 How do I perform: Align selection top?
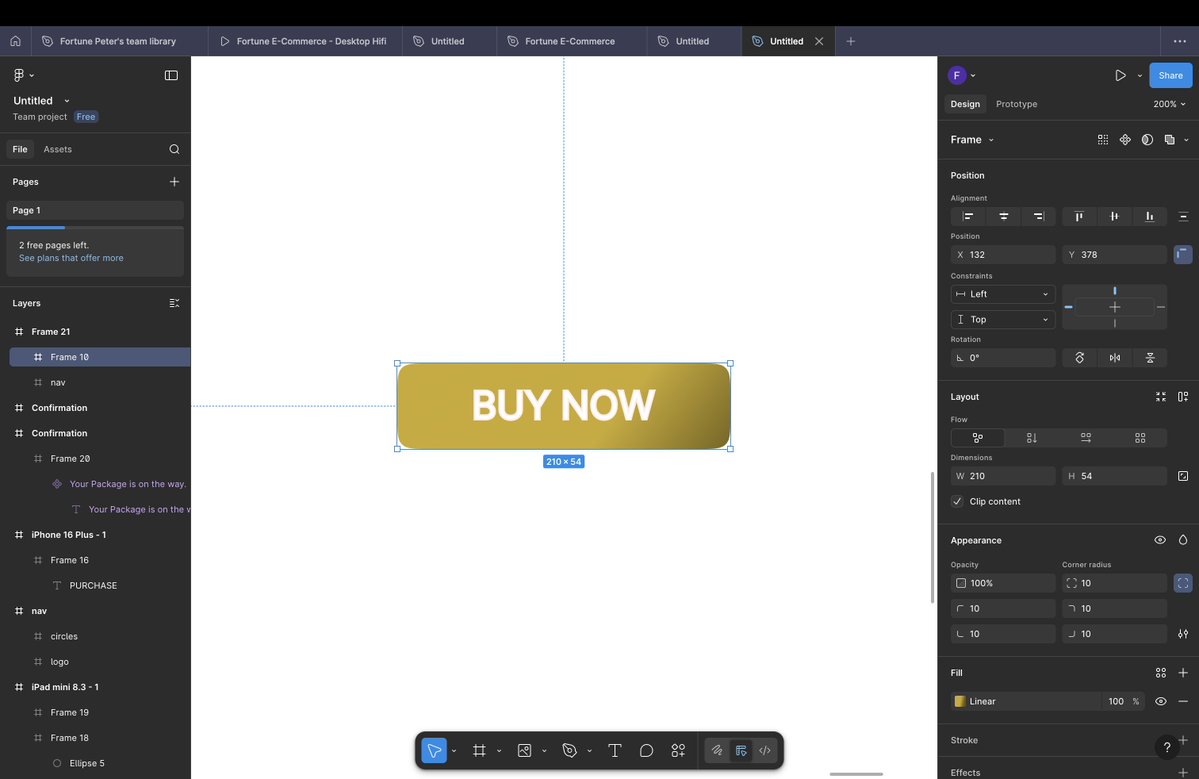[1079, 216]
